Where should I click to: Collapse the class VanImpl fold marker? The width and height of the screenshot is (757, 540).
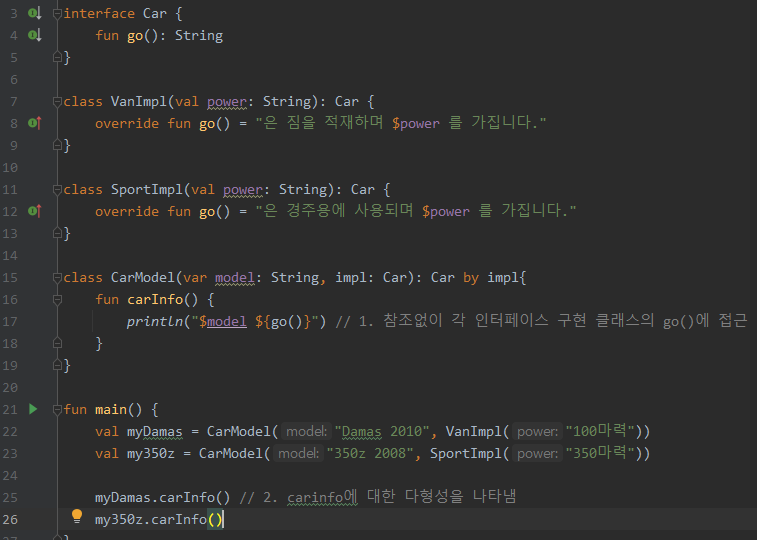coord(57,101)
